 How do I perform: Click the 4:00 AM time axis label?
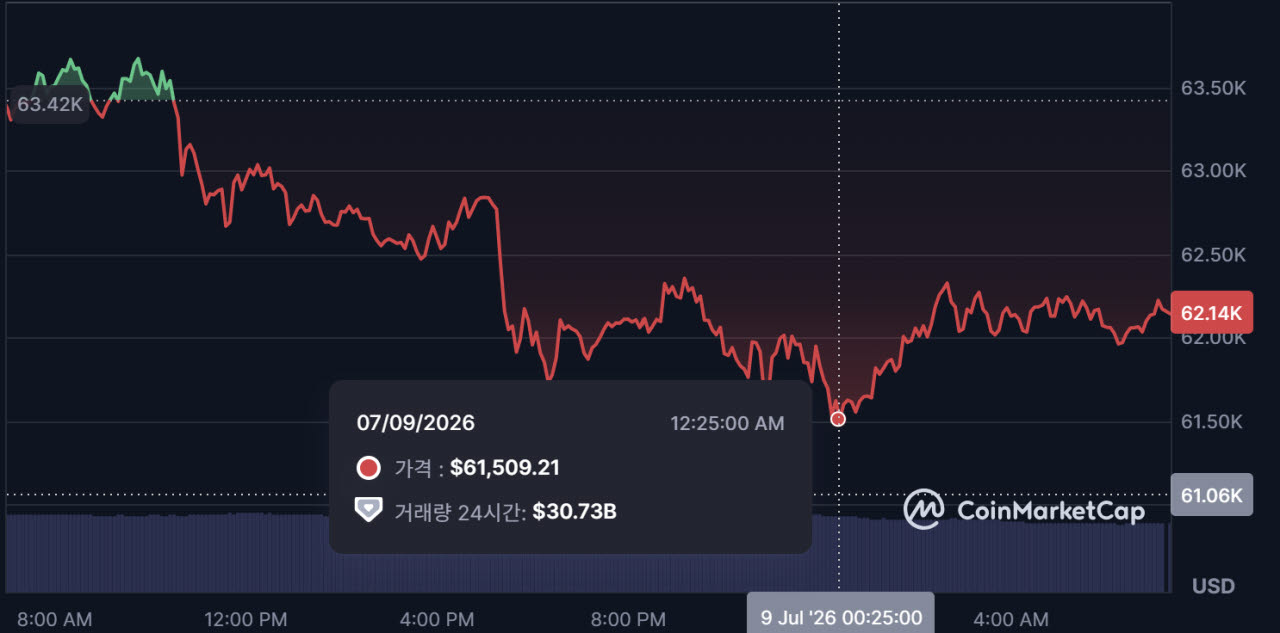tap(1010, 620)
